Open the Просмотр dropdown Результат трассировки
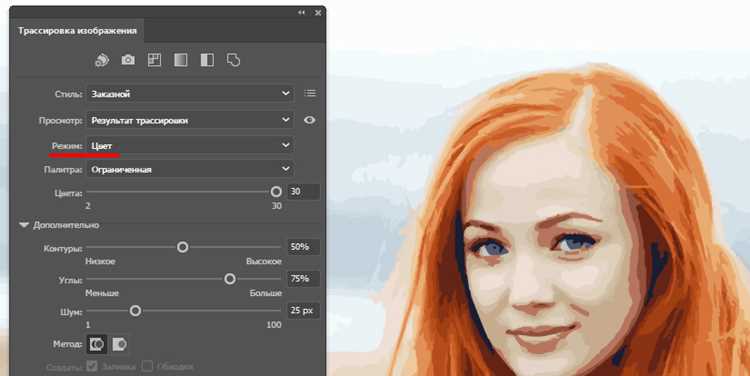This screenshot has height=376, width=750. [x=190, y=121]
